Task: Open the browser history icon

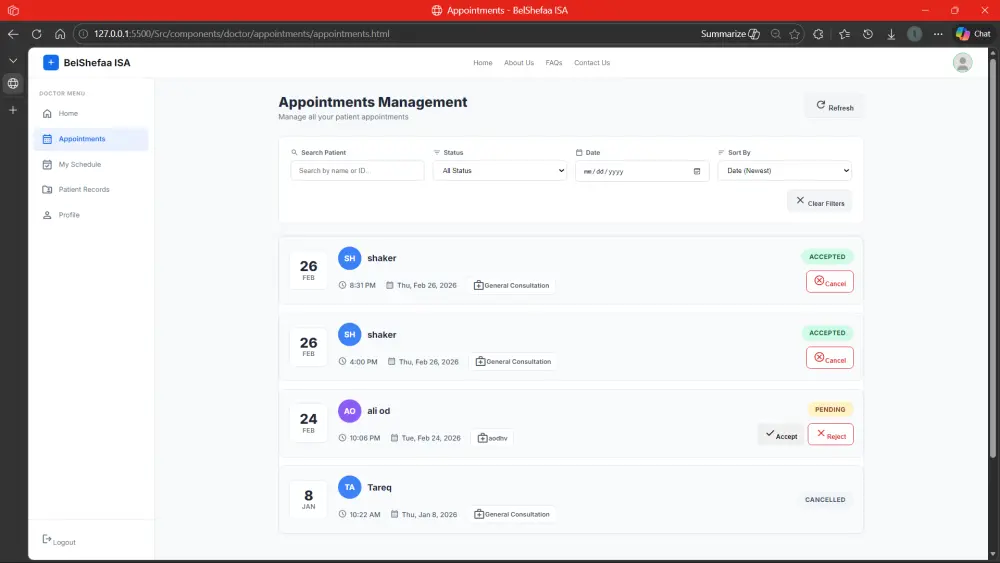Action: click(x=868, y=34)
